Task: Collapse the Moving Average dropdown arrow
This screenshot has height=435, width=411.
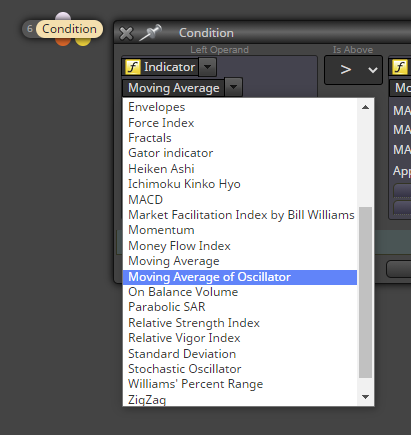Action: tap(233, 87)
